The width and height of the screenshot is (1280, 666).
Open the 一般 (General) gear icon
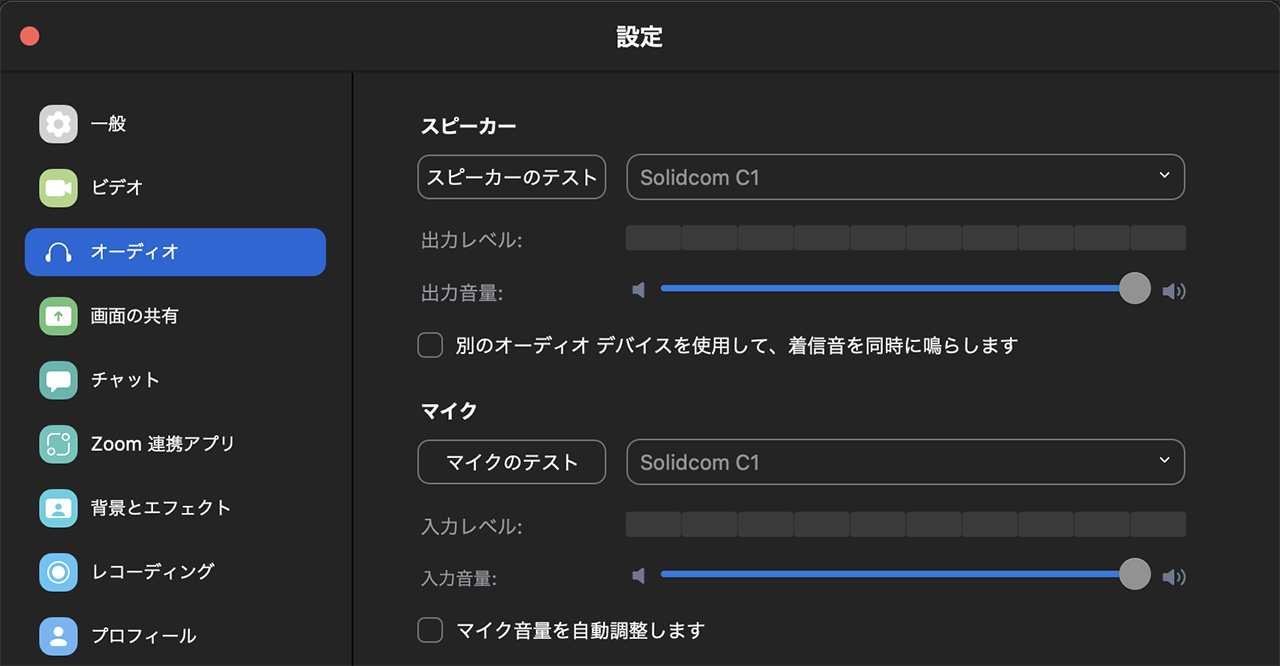58,124
